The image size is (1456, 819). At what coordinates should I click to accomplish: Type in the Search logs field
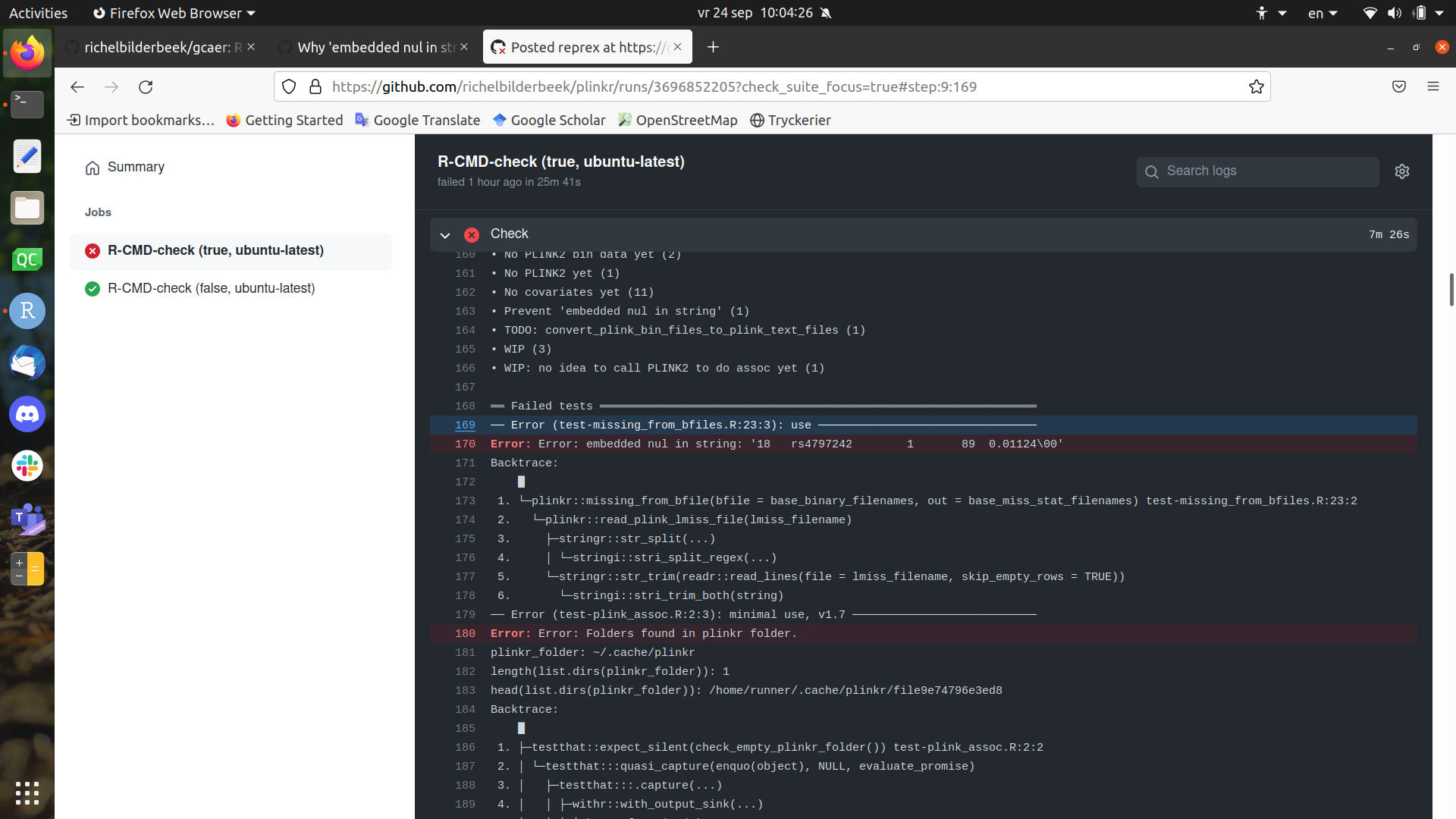pyautogui.click(x=1259, y=171)
